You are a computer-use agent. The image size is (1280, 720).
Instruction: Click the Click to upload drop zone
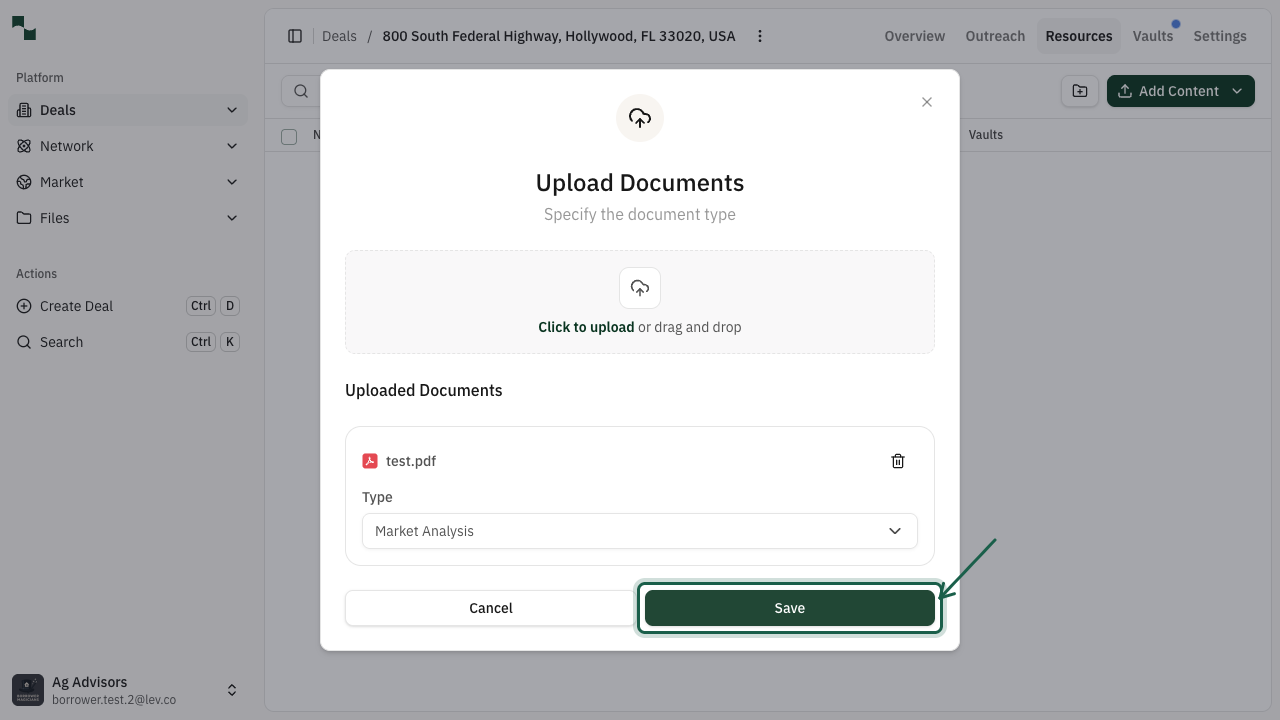[x=639, y=301]
